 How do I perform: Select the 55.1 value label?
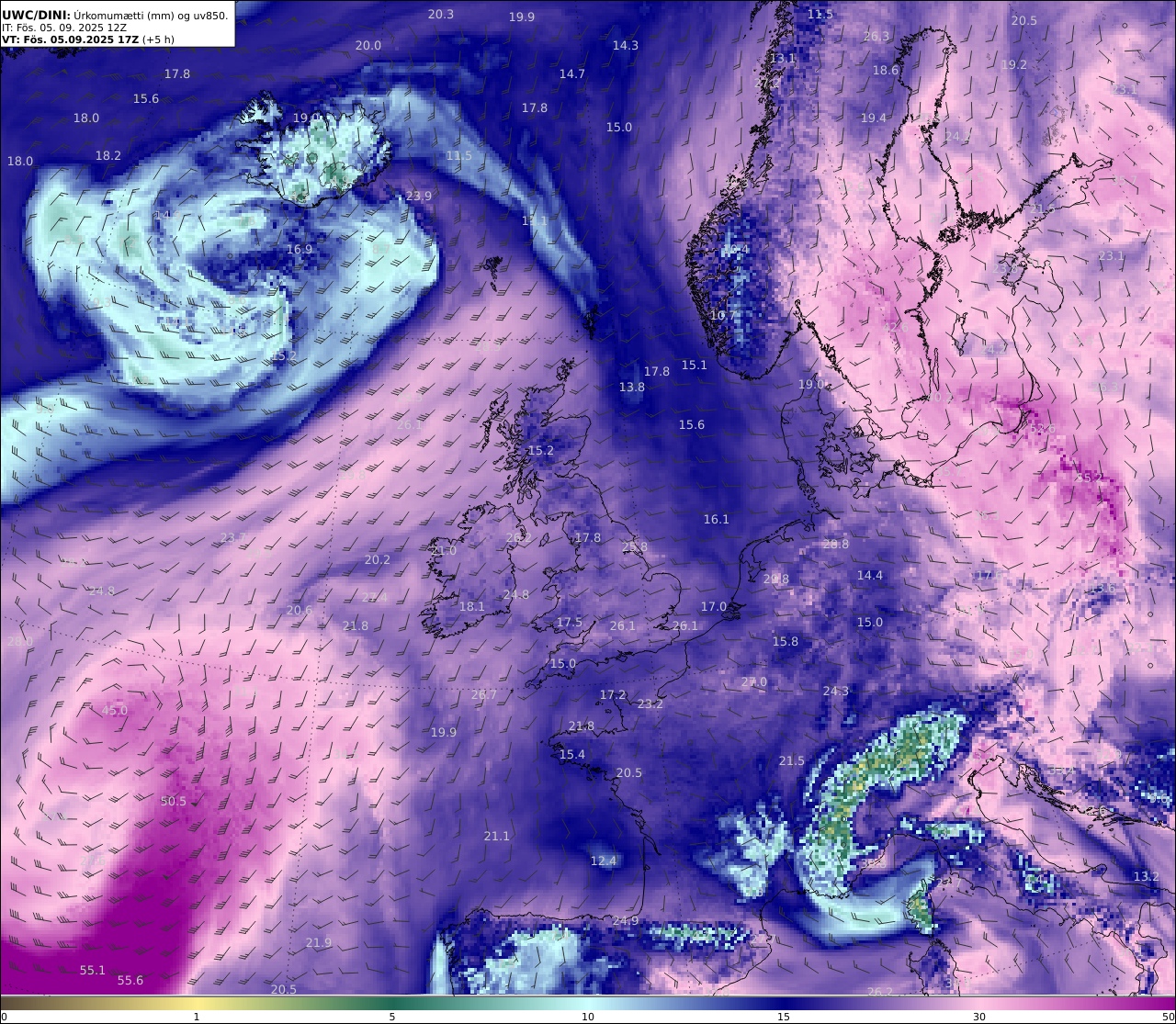pos(93,971)
